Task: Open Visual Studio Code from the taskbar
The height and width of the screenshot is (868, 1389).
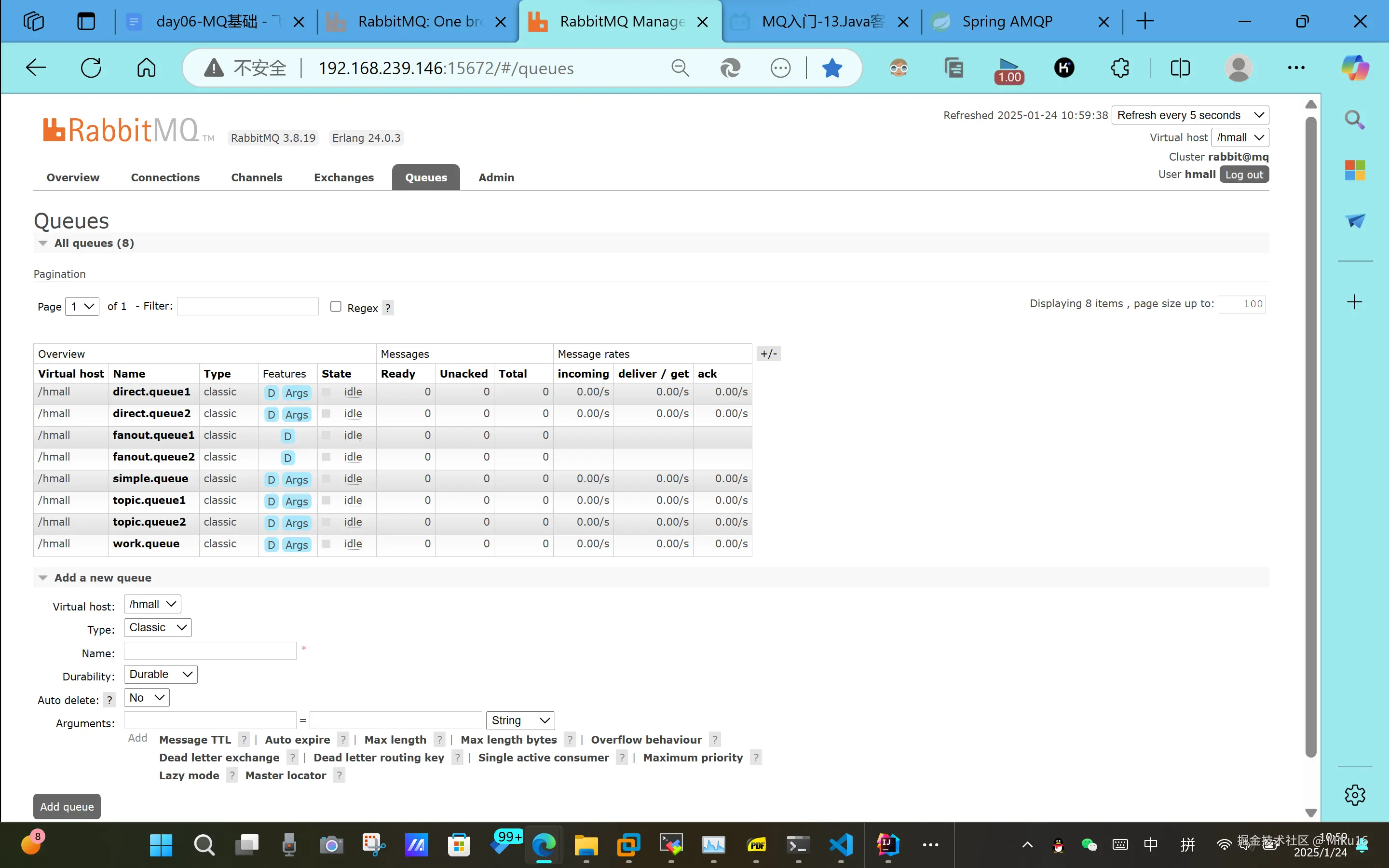Action: (841, 844)
